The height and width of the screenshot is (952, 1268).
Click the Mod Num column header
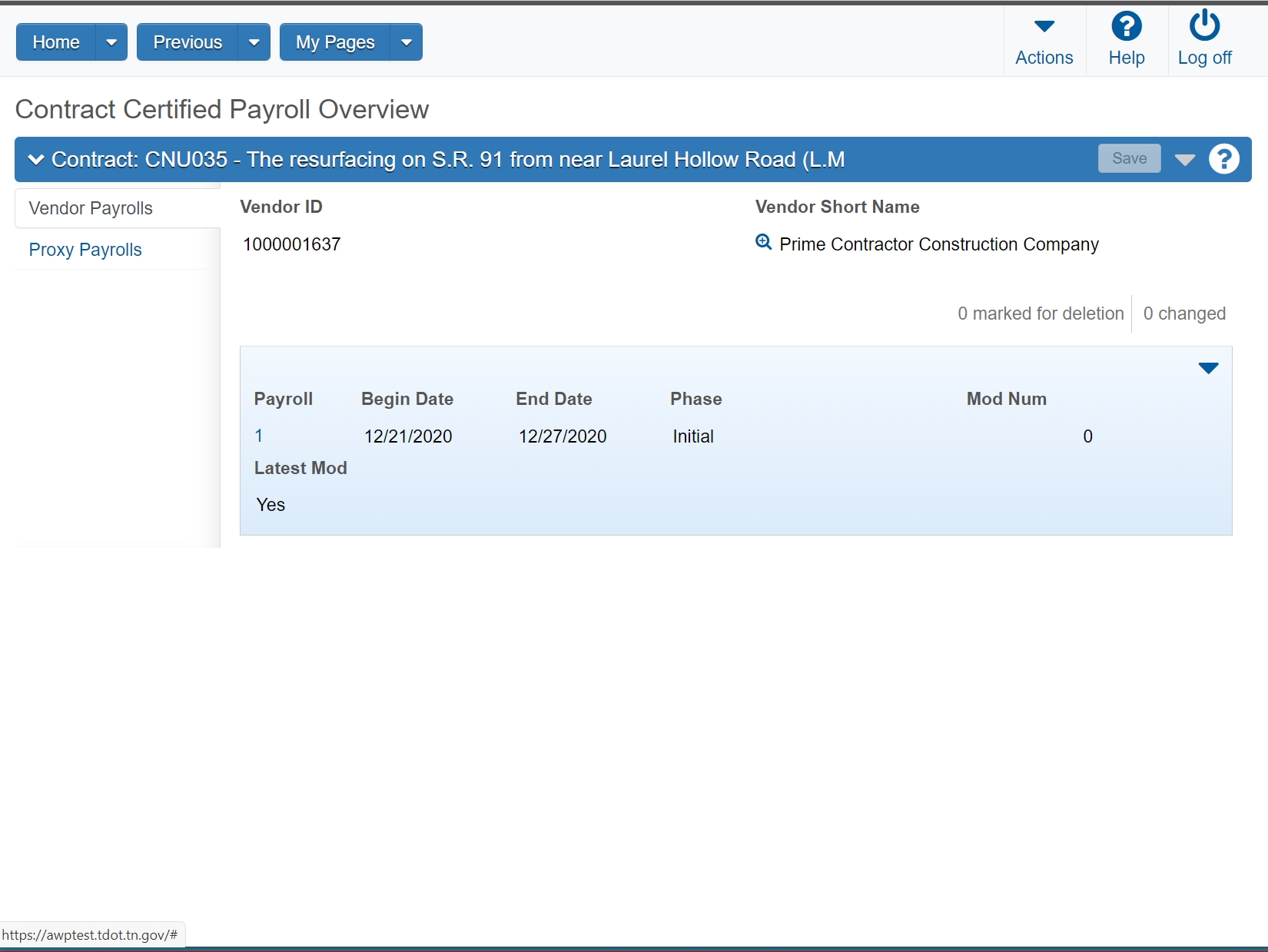click(x=1007, y=399)
